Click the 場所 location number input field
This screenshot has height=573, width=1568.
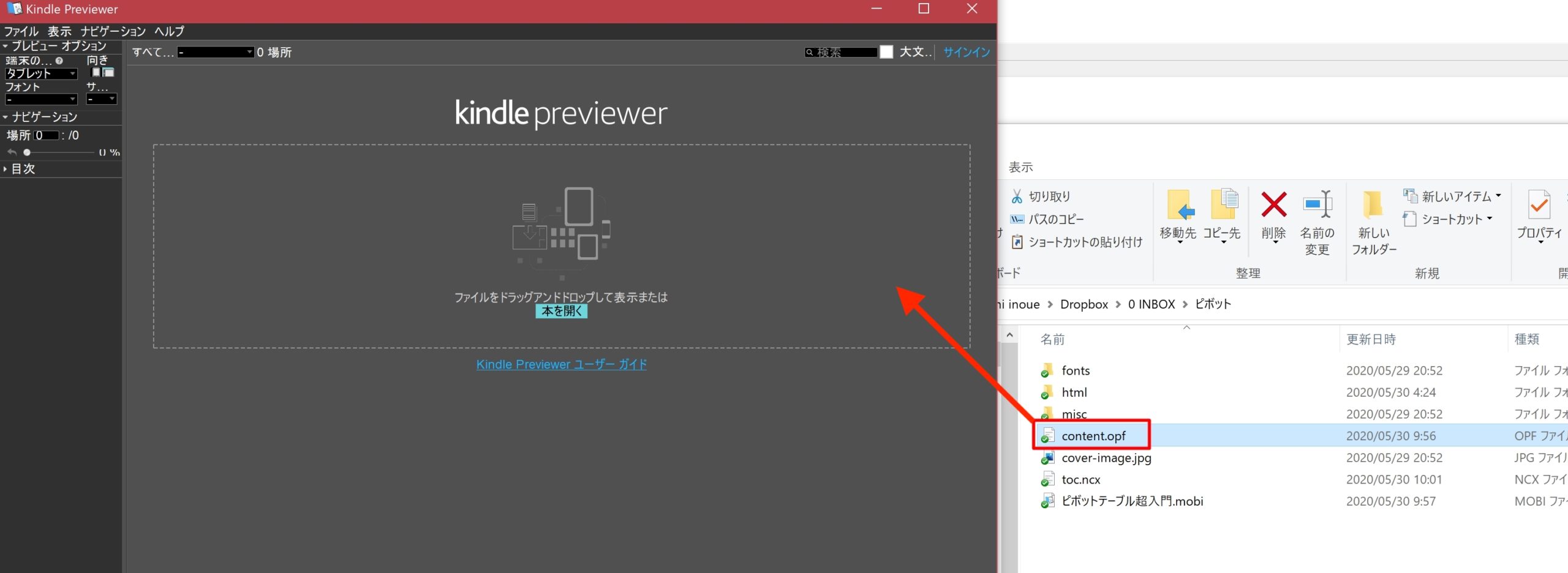click(47, 135)
